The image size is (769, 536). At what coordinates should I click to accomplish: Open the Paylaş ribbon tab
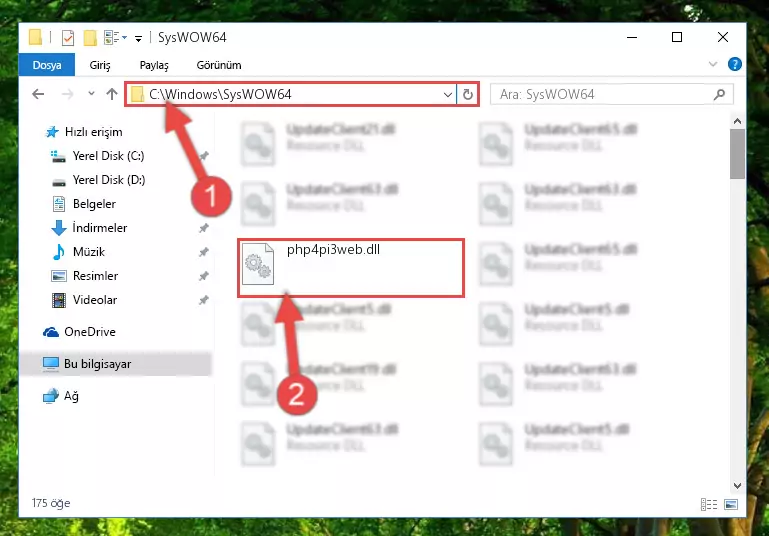coord(154,65)
